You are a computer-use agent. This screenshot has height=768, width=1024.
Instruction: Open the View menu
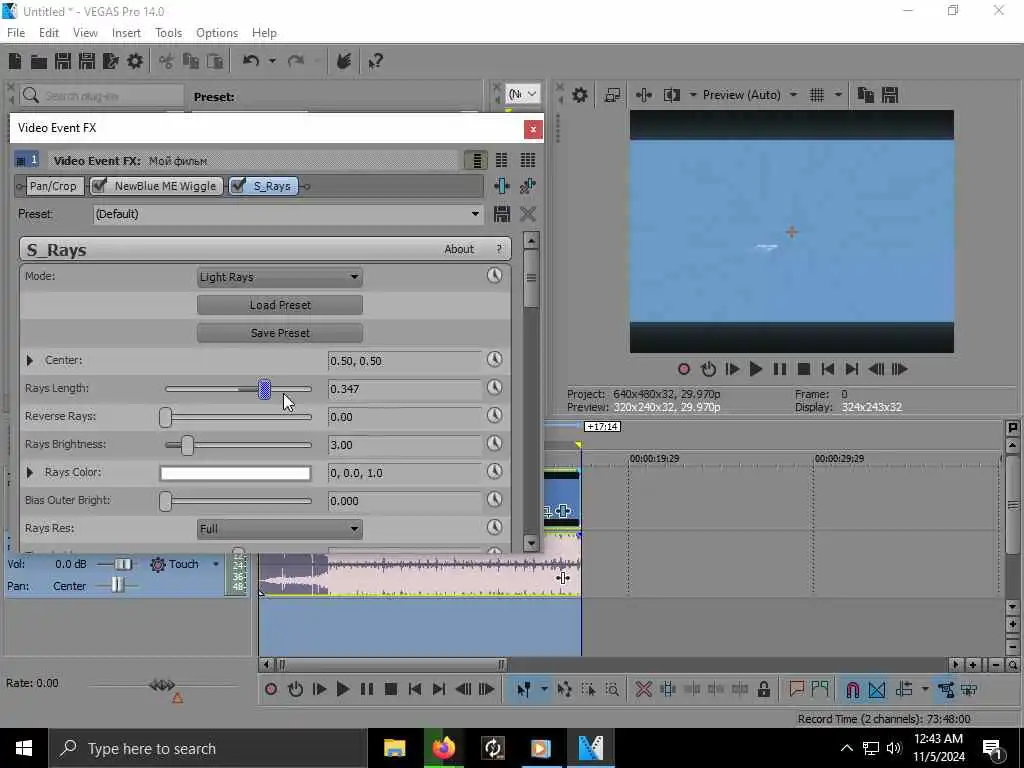[85, 33]
